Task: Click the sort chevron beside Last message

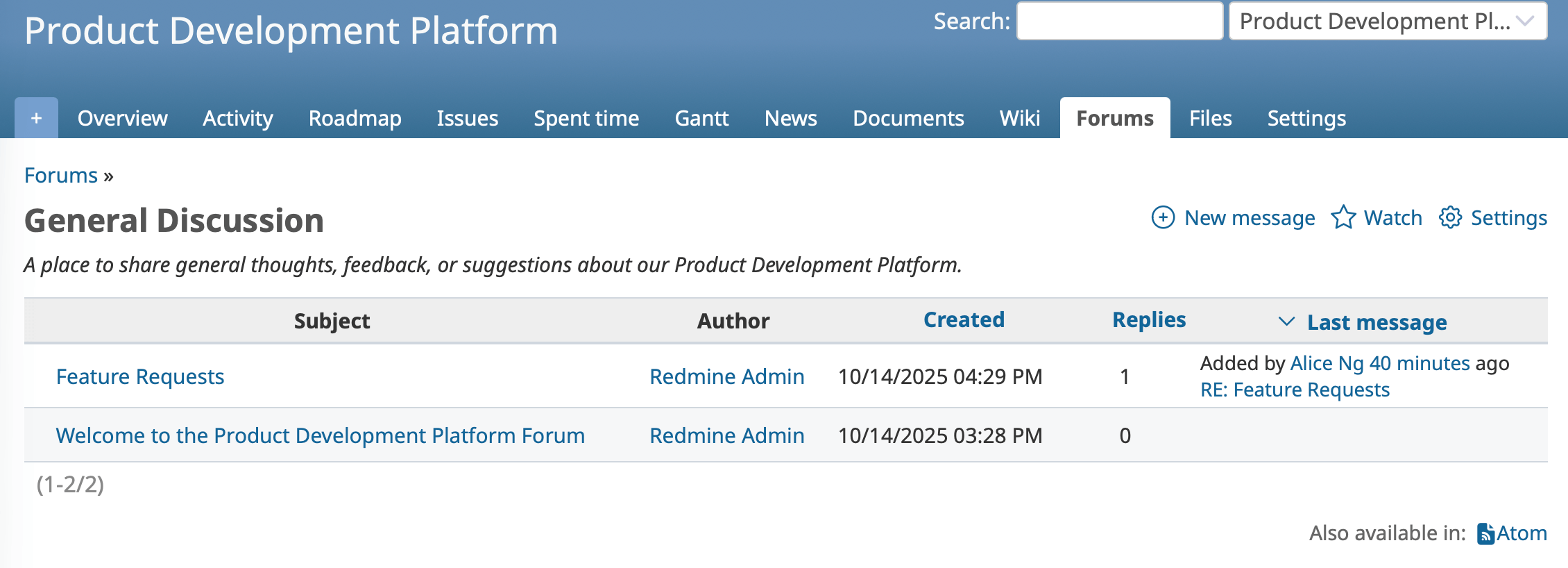Action: tap(1286, 321)
